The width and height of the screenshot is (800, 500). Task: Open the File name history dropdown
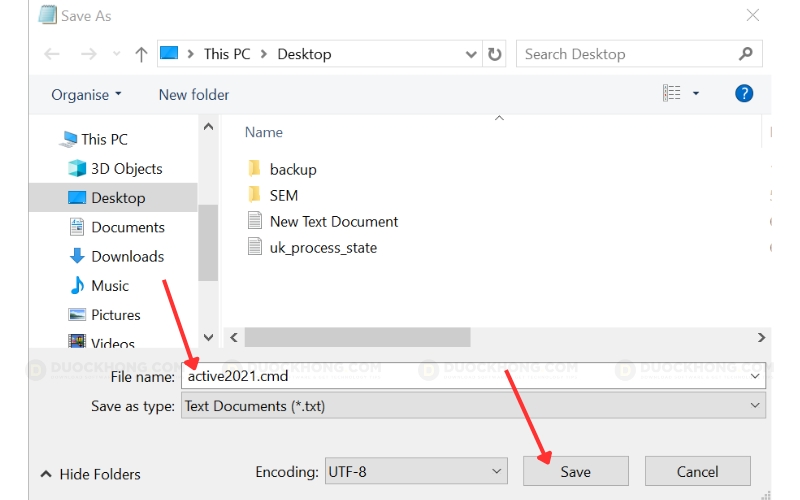[x=755, y=376]
